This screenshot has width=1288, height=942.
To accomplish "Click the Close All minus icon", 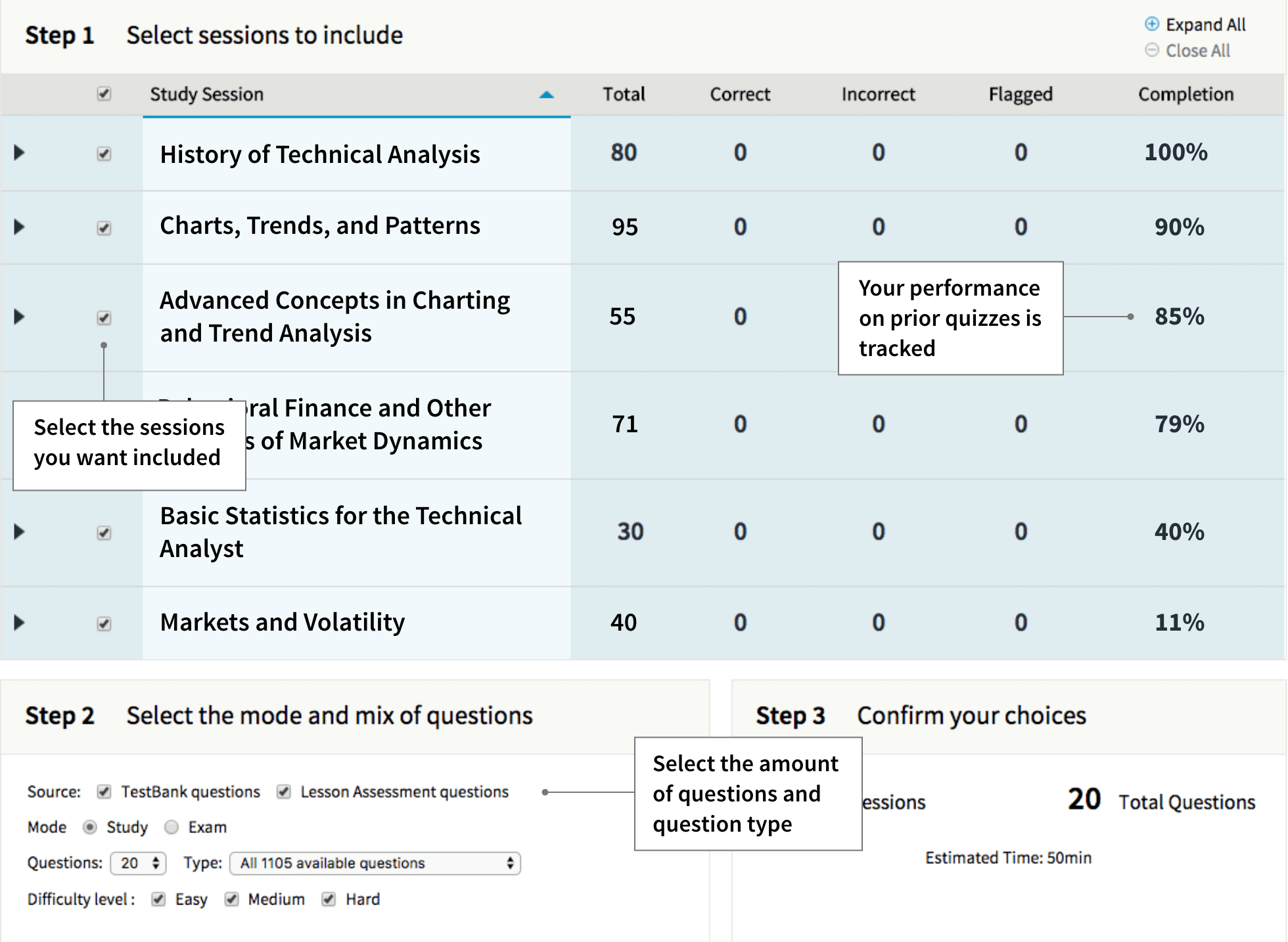I will [1152, 50].
